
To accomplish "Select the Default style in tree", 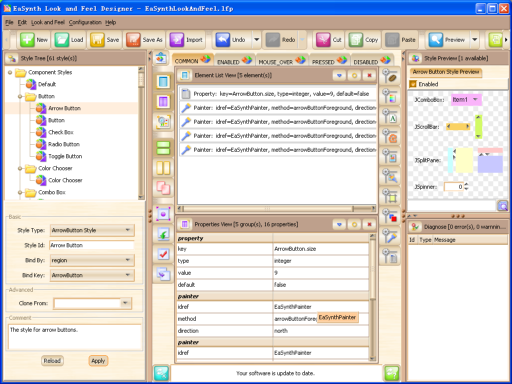I will 41,84.
